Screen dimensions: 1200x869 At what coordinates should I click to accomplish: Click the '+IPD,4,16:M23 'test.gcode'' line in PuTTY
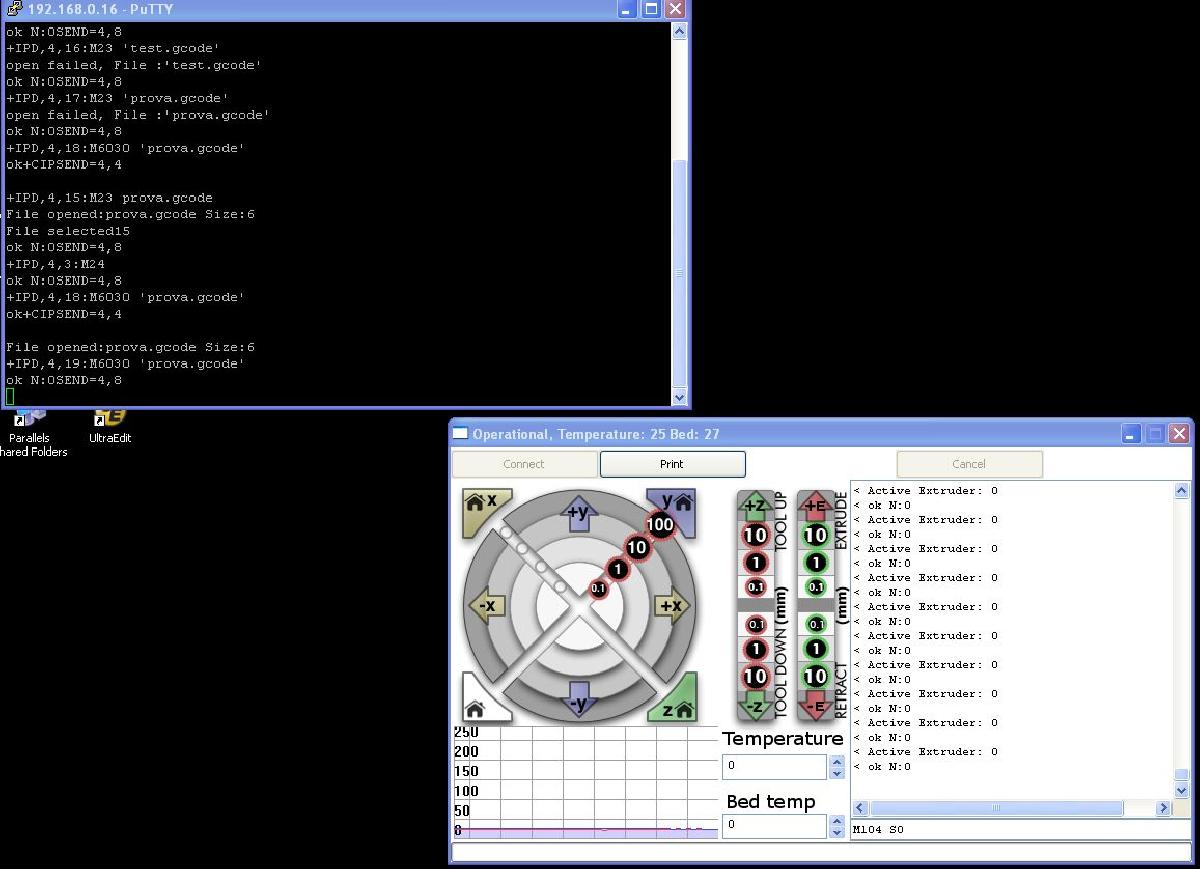pos(112,48)
